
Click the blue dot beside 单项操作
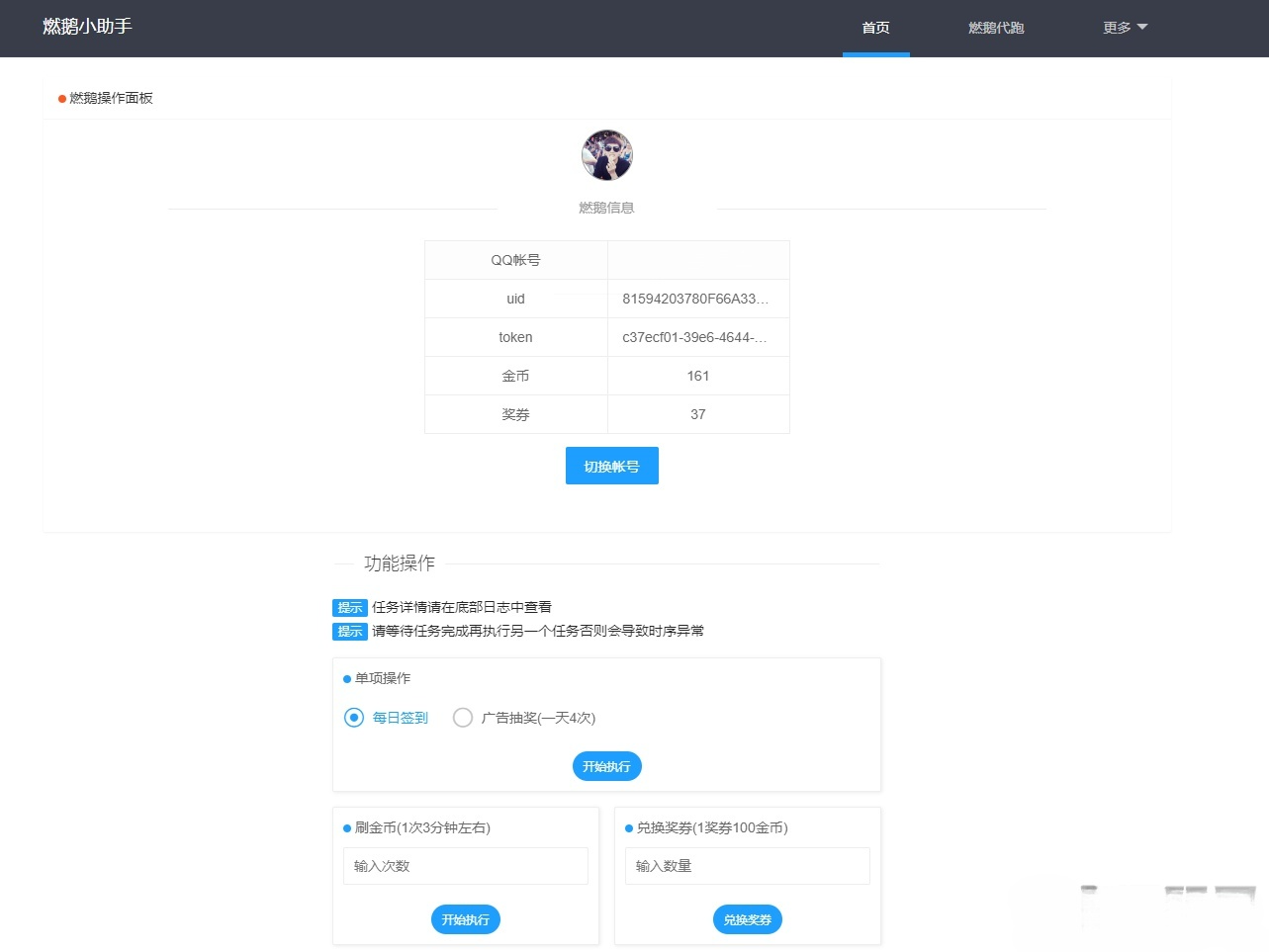point(346,678)
